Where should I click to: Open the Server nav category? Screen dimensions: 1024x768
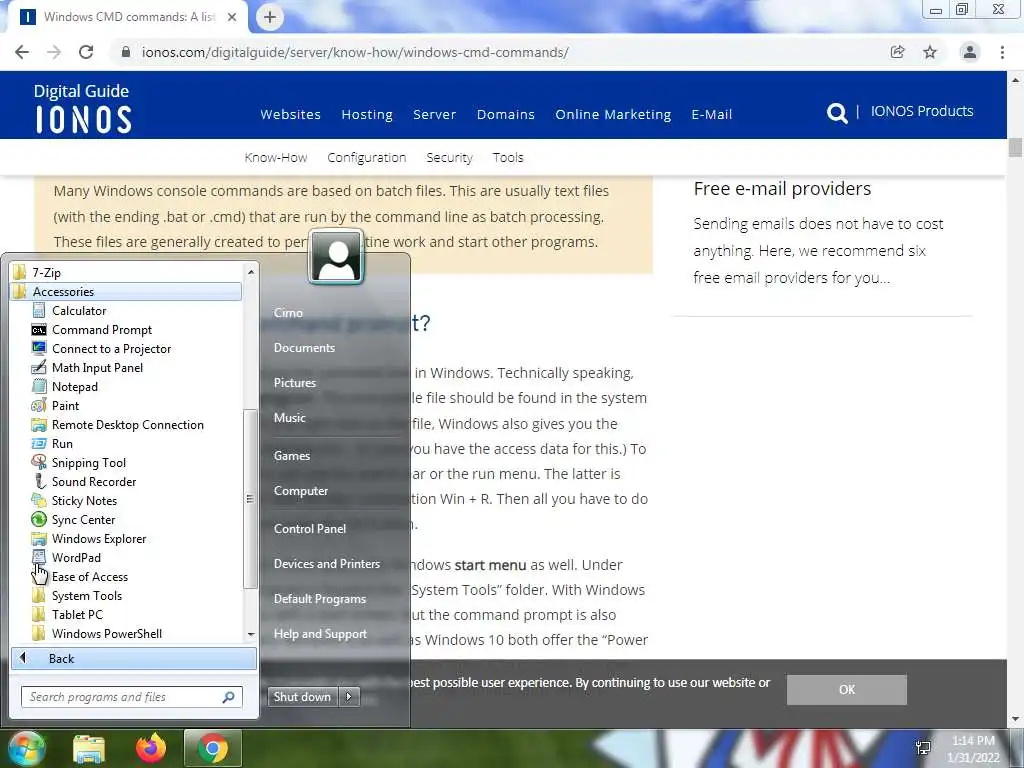(x=434, y=114)
